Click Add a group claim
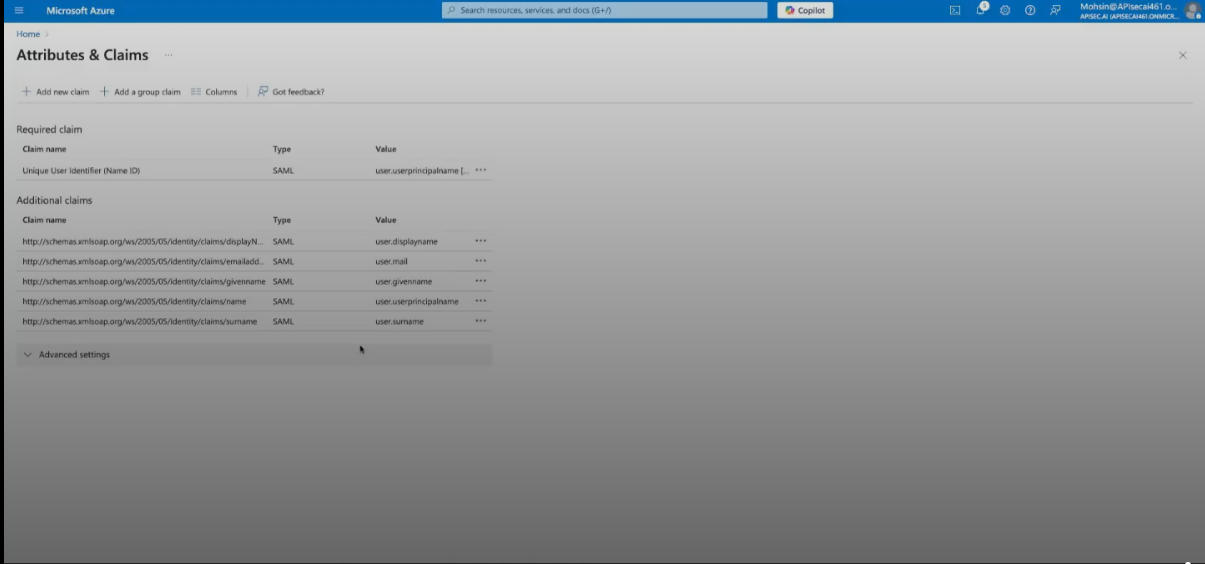Screen dimensions: 1205x564 coord(140,92)
